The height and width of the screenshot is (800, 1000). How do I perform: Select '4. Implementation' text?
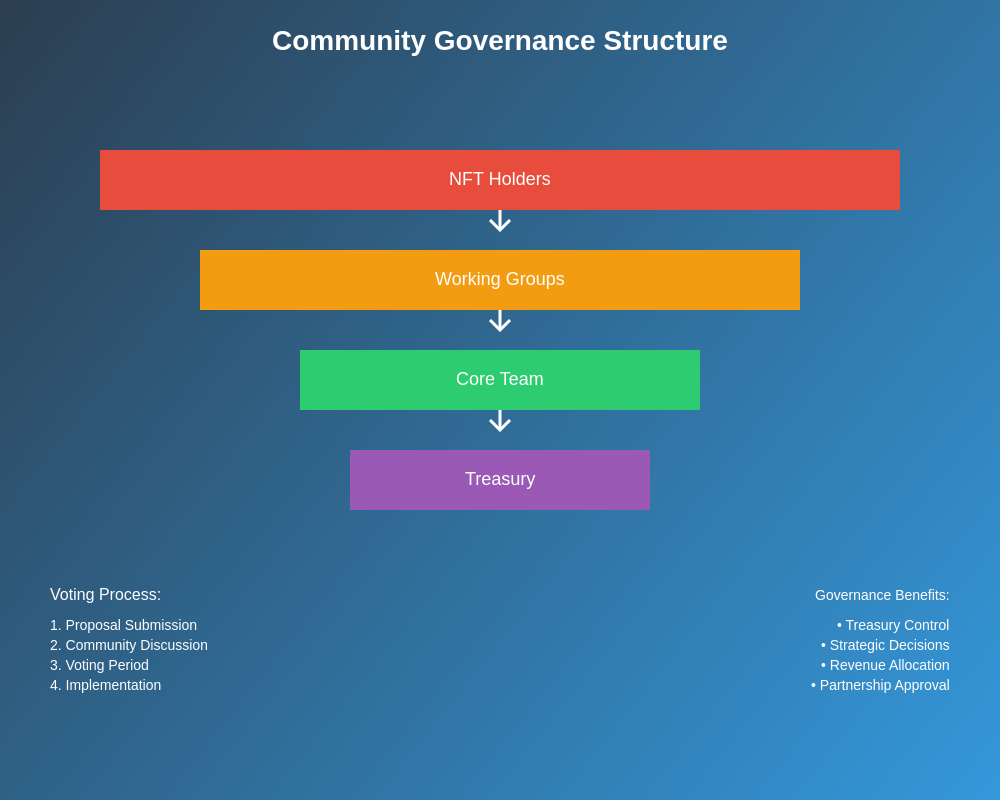pyautogui.click(x=106, y=685)
